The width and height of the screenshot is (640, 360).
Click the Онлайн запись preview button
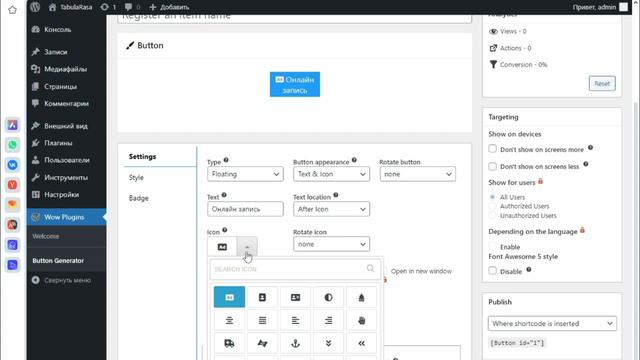tap(295, 84)
